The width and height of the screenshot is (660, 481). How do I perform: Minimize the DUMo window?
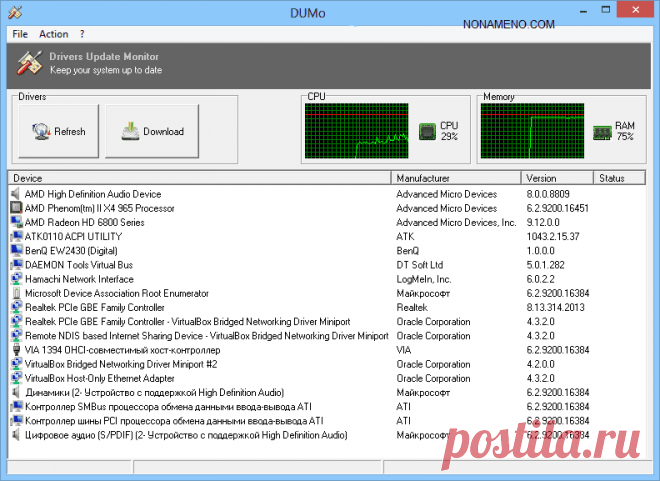click(x=583, y=11)
